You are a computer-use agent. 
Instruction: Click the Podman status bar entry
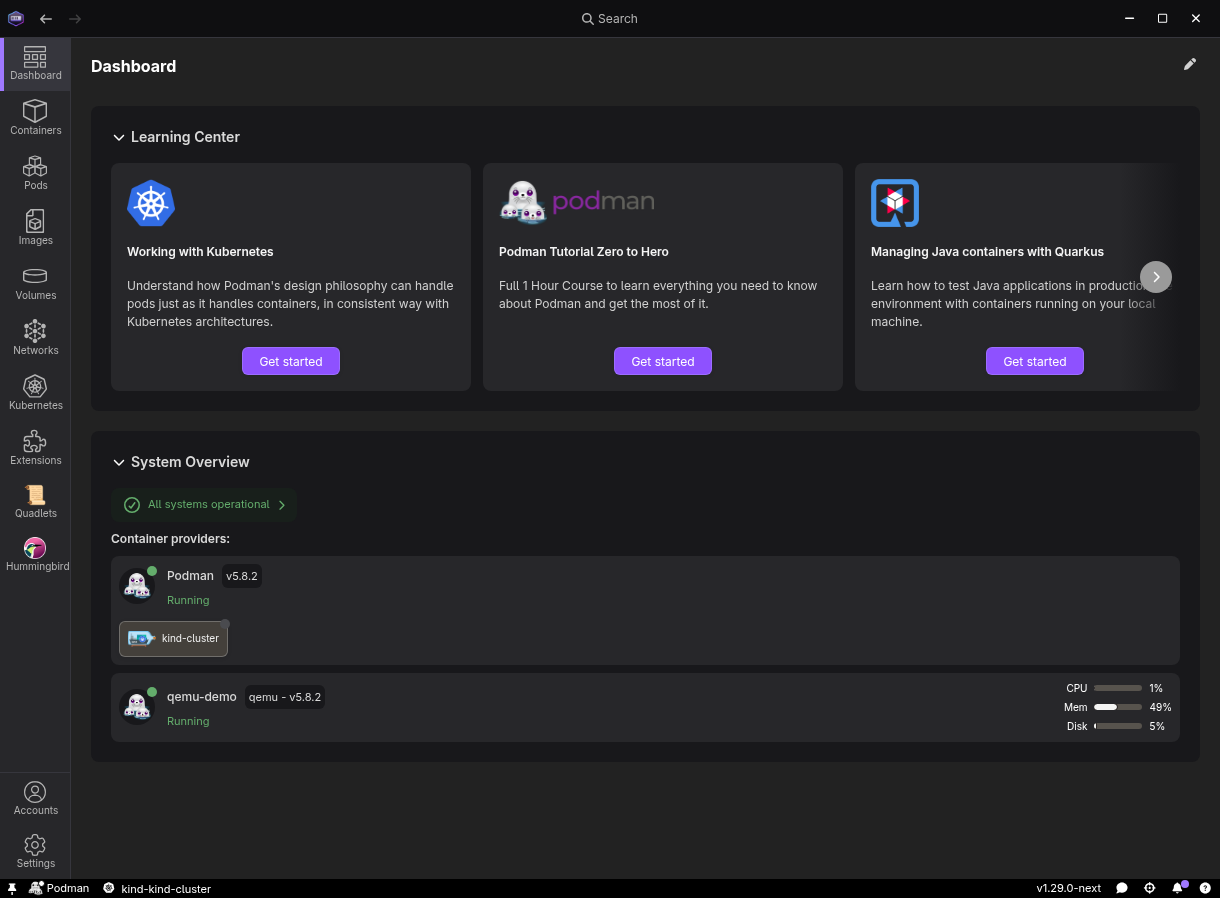[59, 888]
